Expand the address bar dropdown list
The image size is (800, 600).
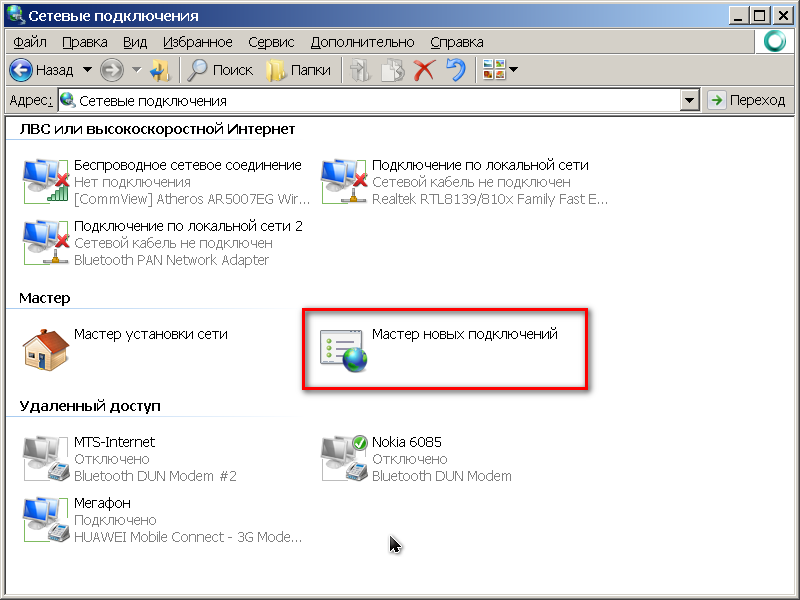(x=688, y=101)
